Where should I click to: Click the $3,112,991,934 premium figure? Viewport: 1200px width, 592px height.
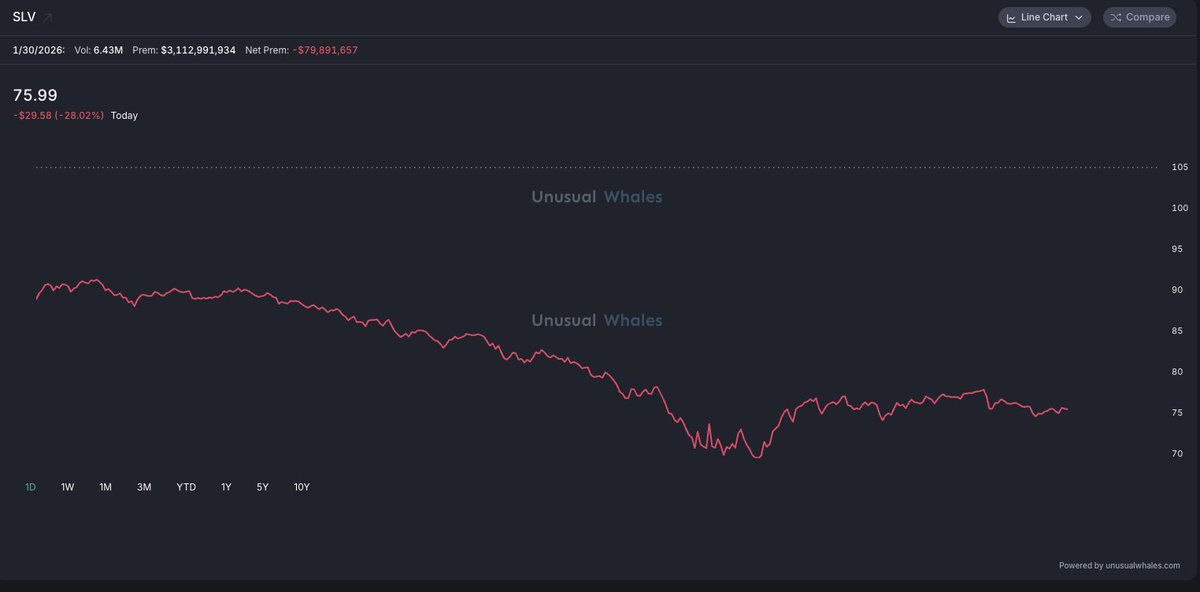(x=198, y=50)
